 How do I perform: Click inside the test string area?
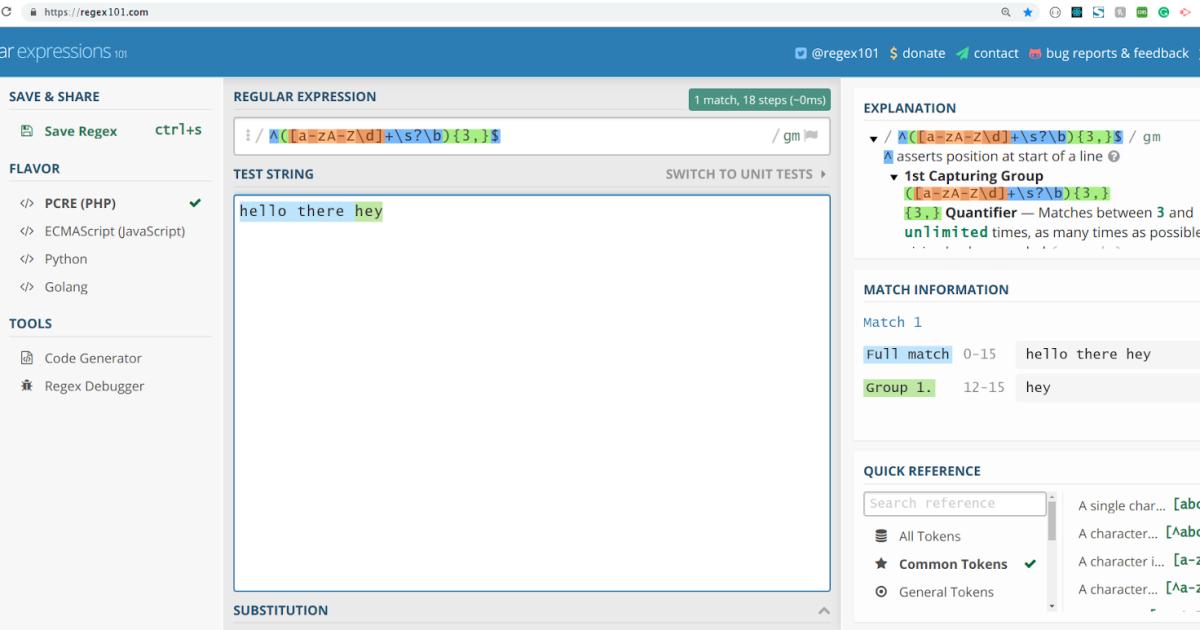coord(532,393)
